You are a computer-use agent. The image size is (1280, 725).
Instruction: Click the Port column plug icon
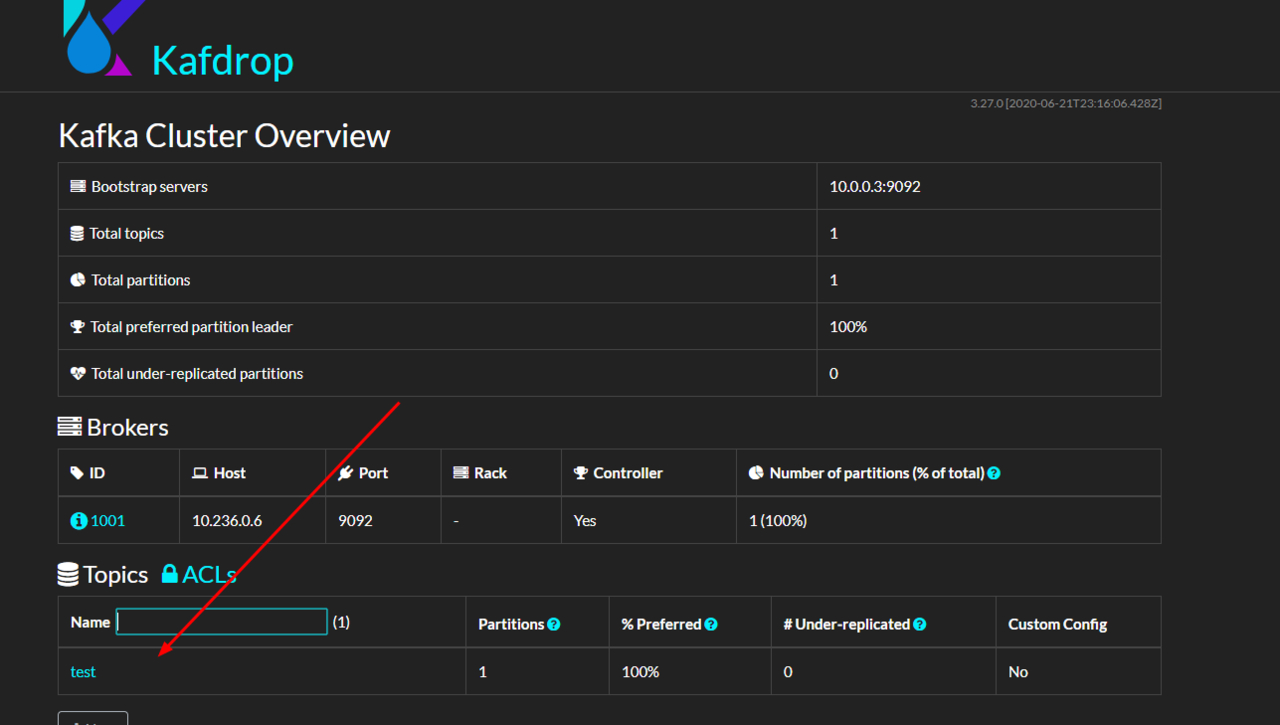tap(346, 473)
